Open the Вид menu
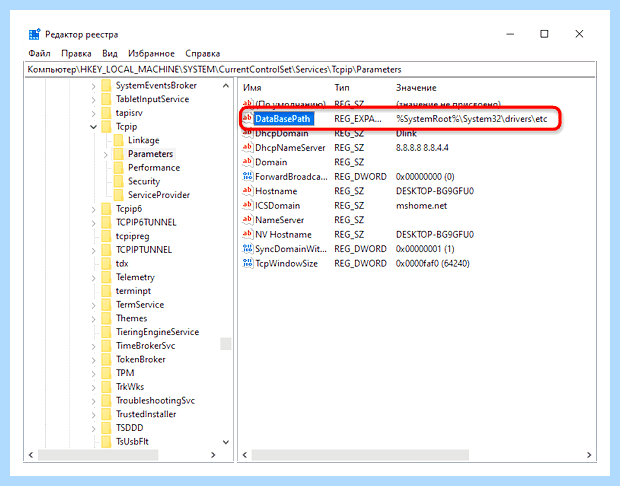 click(x=110, y=53)
